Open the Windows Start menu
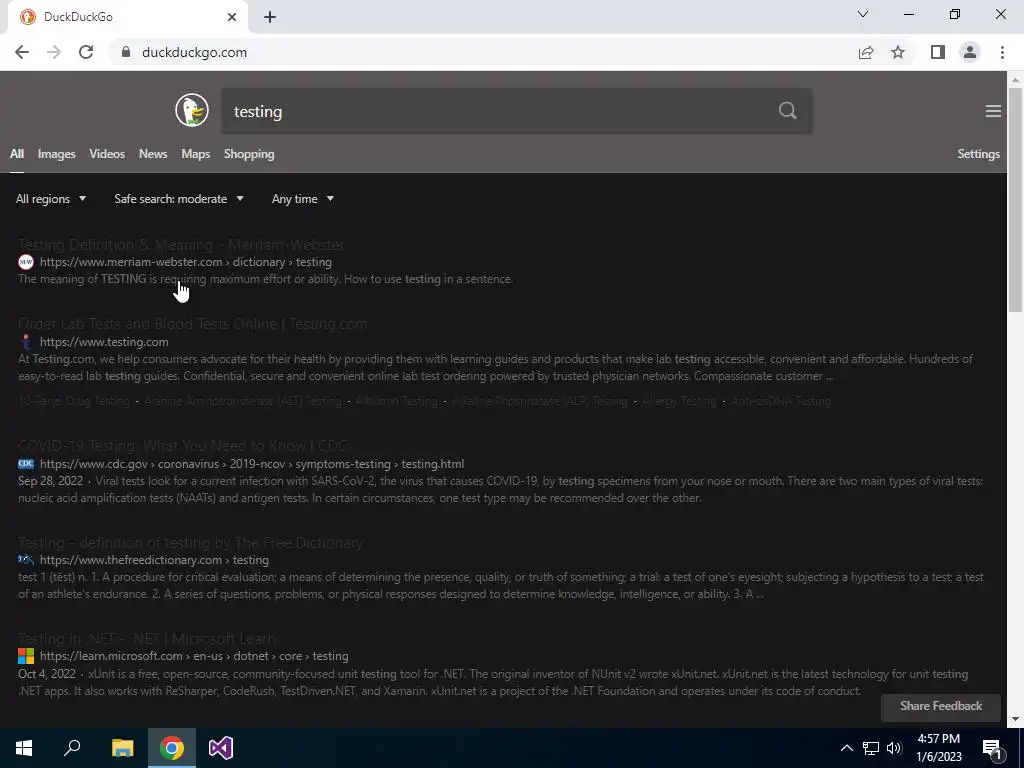Viewport: 1024px width, 768px height. click(x=24, y=748)
